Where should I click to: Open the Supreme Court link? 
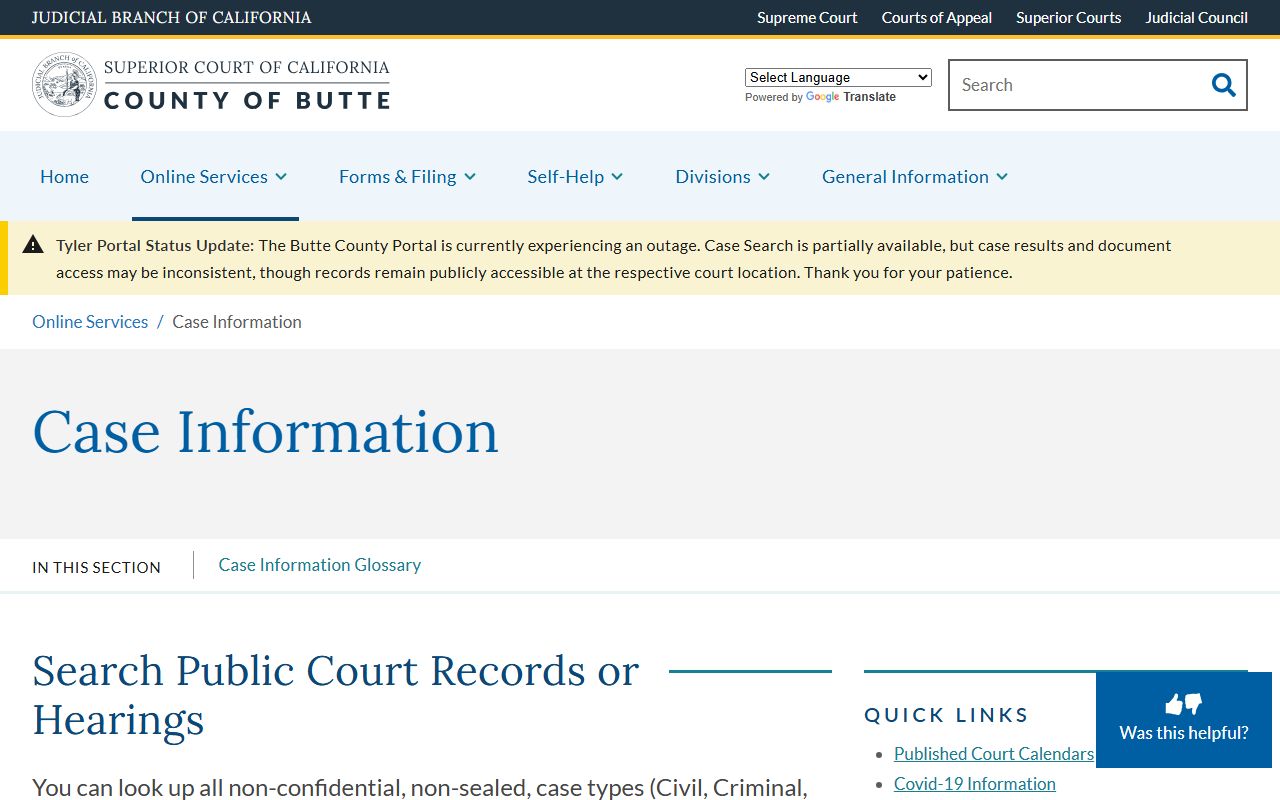807,17
